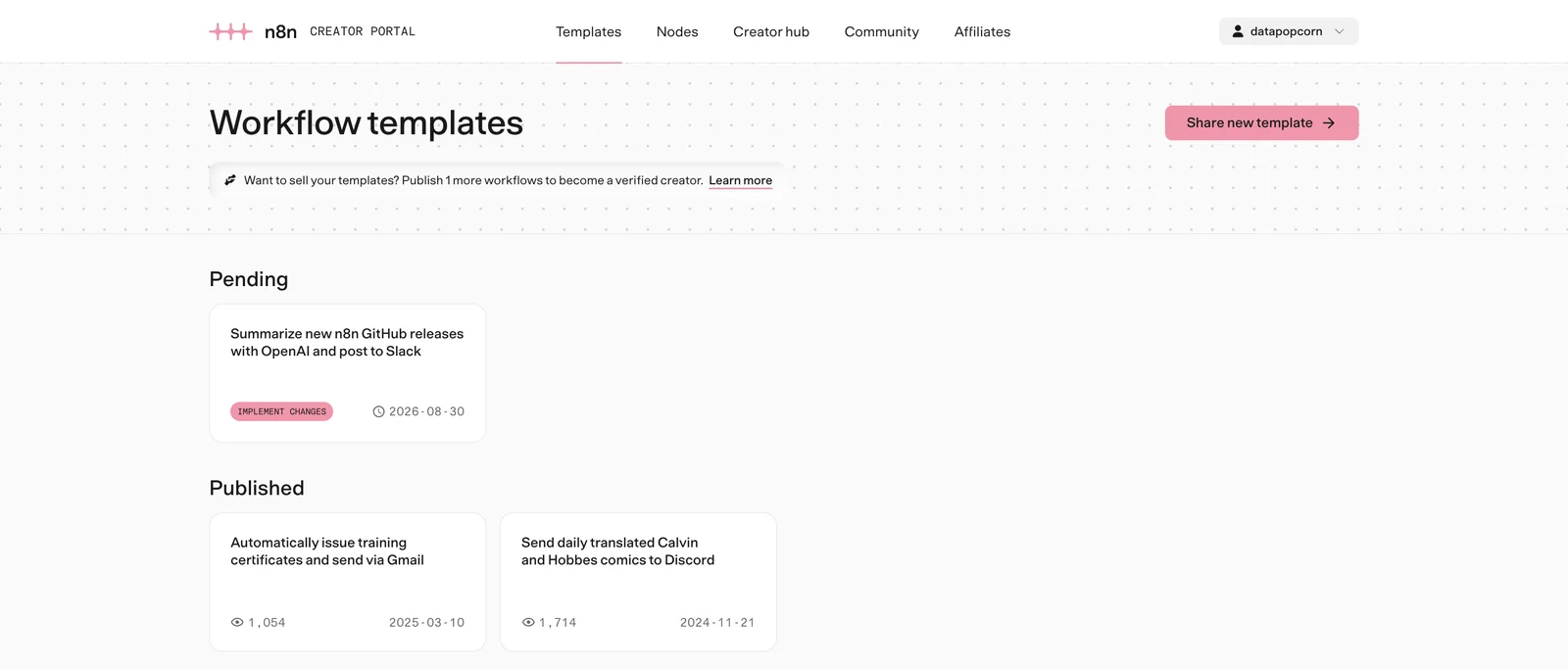Follow the Learn more link
The width and height of the screenshot is (1568, 669).
pos(740,180)
